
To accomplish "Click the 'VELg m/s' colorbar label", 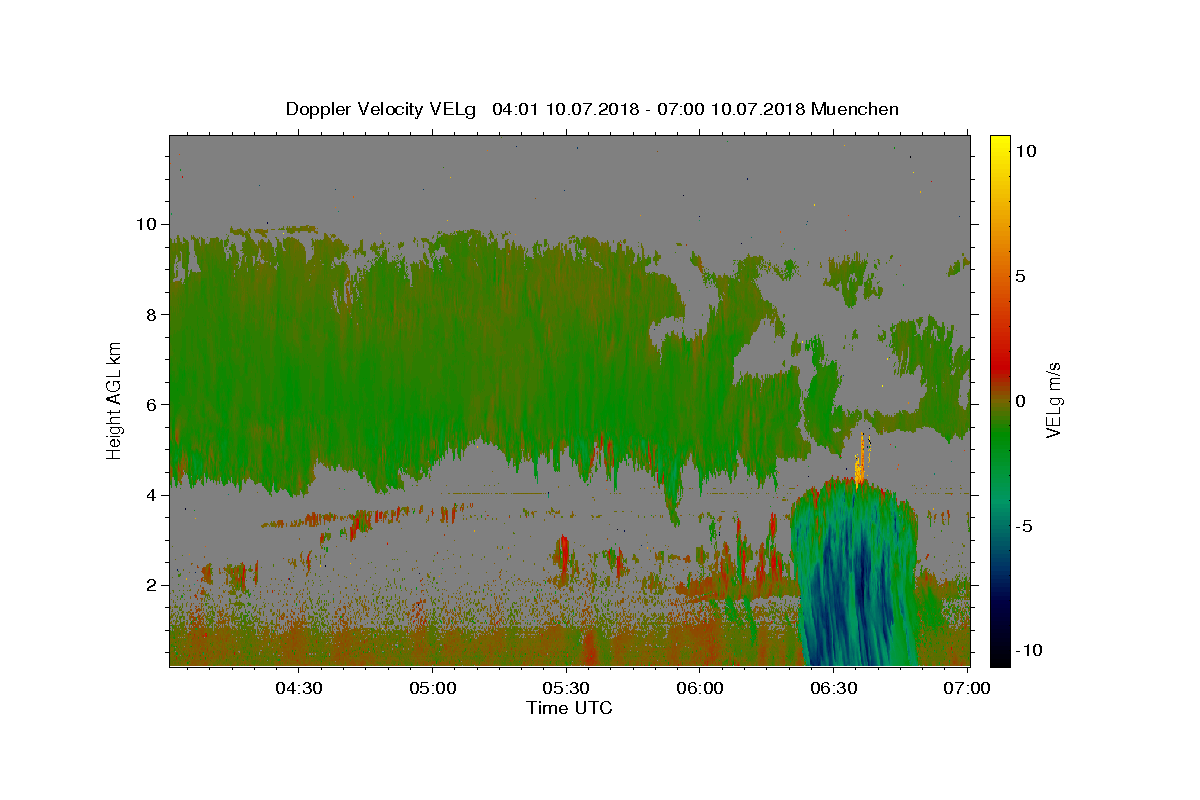I will (x=1053, y=400).
